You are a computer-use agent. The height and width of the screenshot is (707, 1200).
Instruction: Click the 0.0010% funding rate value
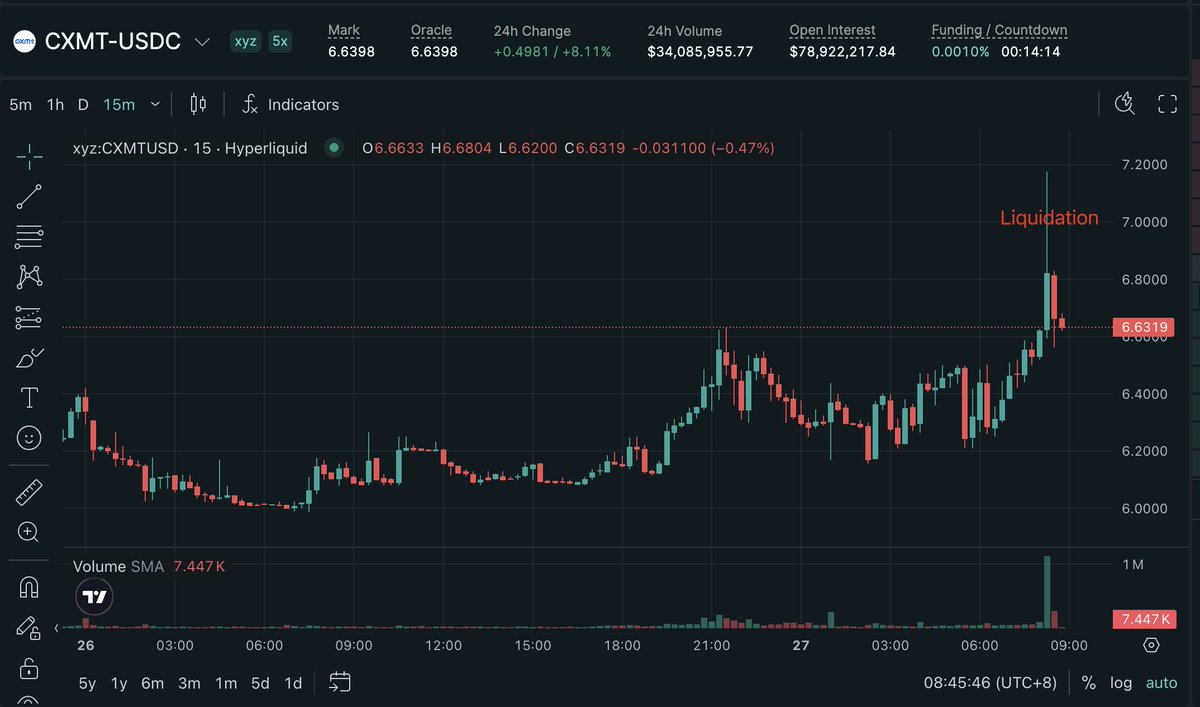point(960,51)
